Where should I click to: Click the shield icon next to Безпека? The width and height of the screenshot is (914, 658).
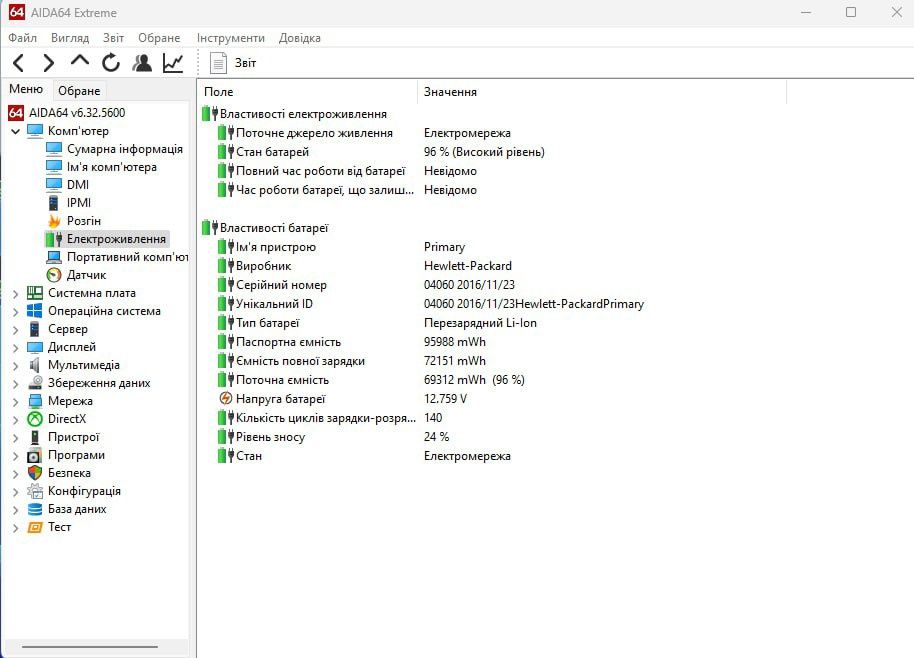coord(35,473)
